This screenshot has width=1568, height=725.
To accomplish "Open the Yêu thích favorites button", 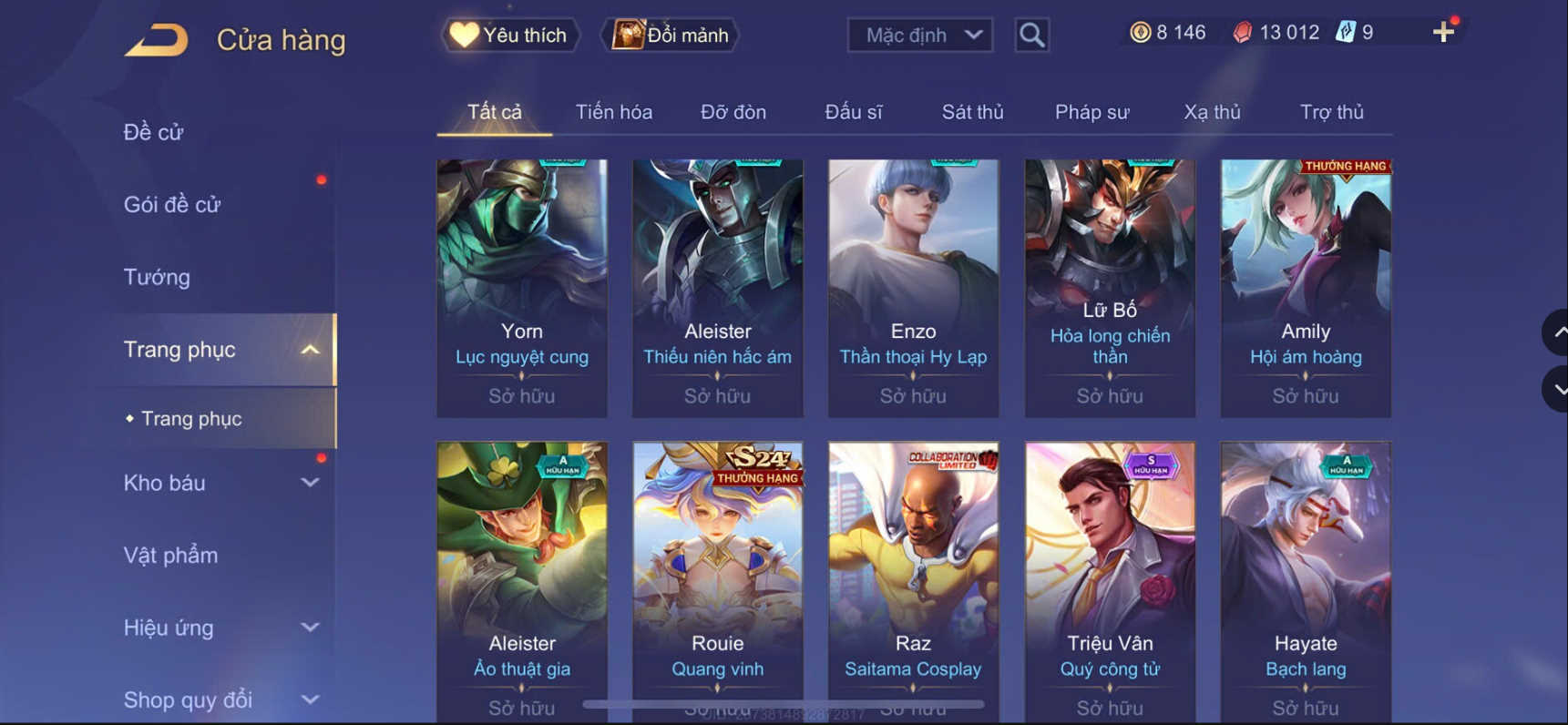I will pyautogui.click(x=510, y=36).
